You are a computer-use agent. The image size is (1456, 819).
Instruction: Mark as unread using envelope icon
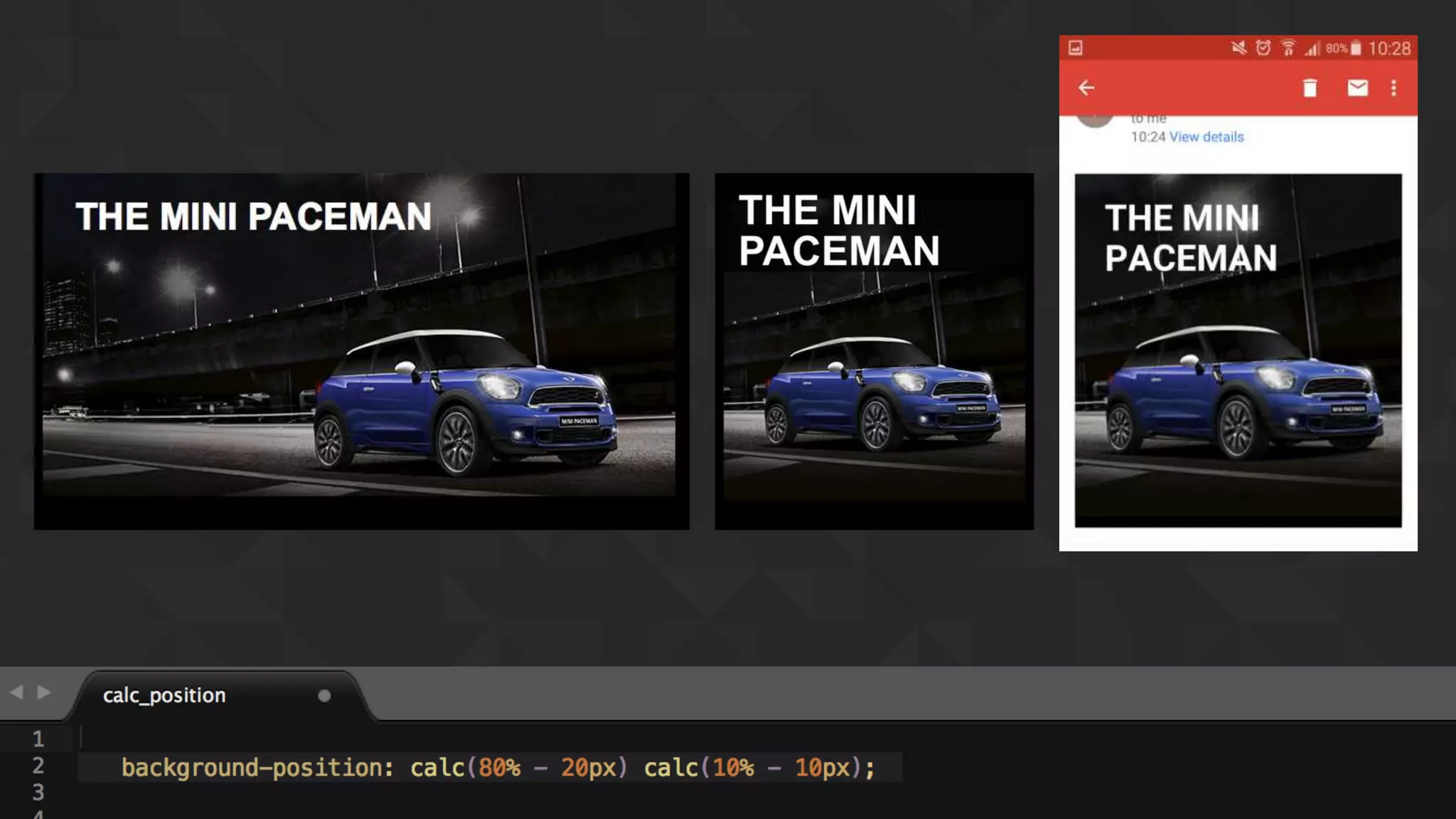1357,88
